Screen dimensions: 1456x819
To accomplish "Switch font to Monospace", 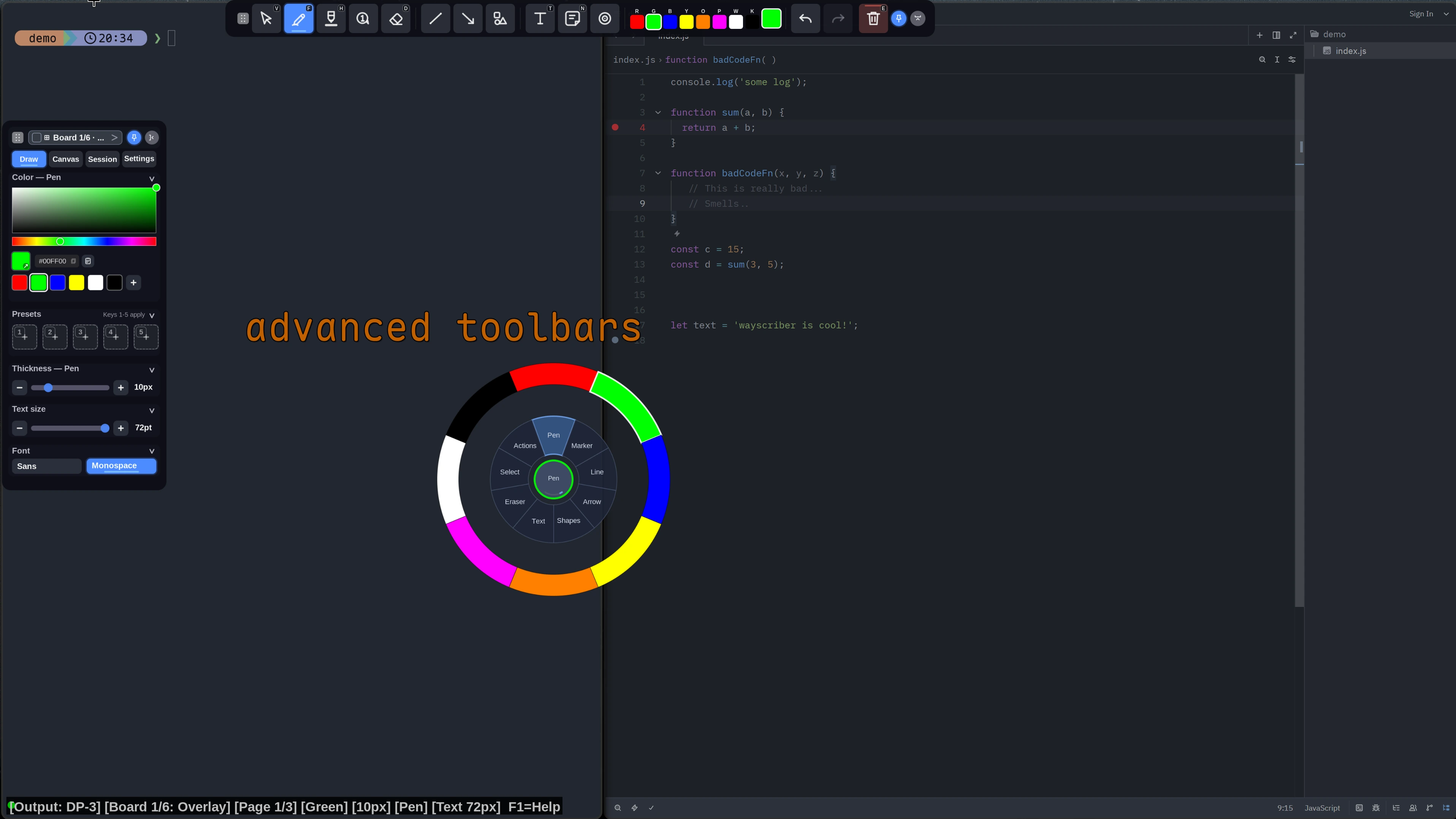I will click(x=121, y=466).
